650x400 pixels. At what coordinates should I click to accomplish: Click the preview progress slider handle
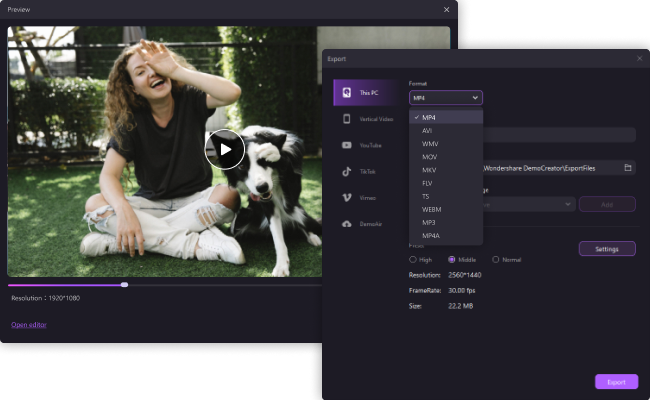124,285
